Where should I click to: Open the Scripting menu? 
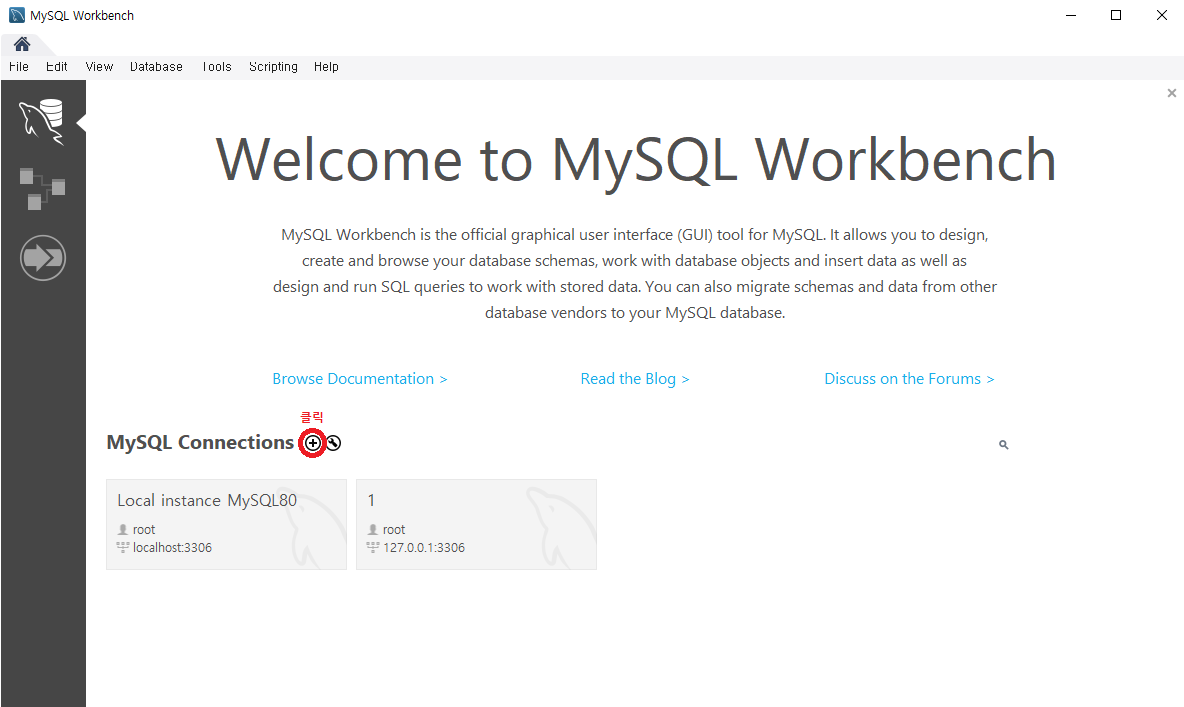tap(273, 66)
